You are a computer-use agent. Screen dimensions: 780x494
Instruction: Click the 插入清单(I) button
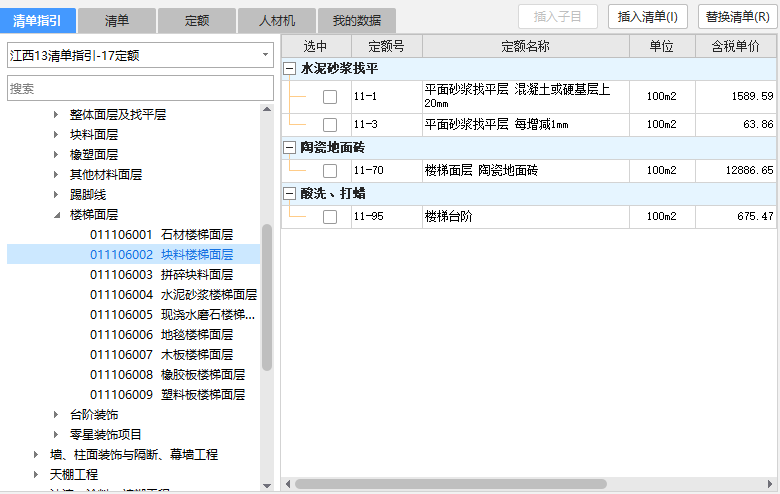[648, 17]
